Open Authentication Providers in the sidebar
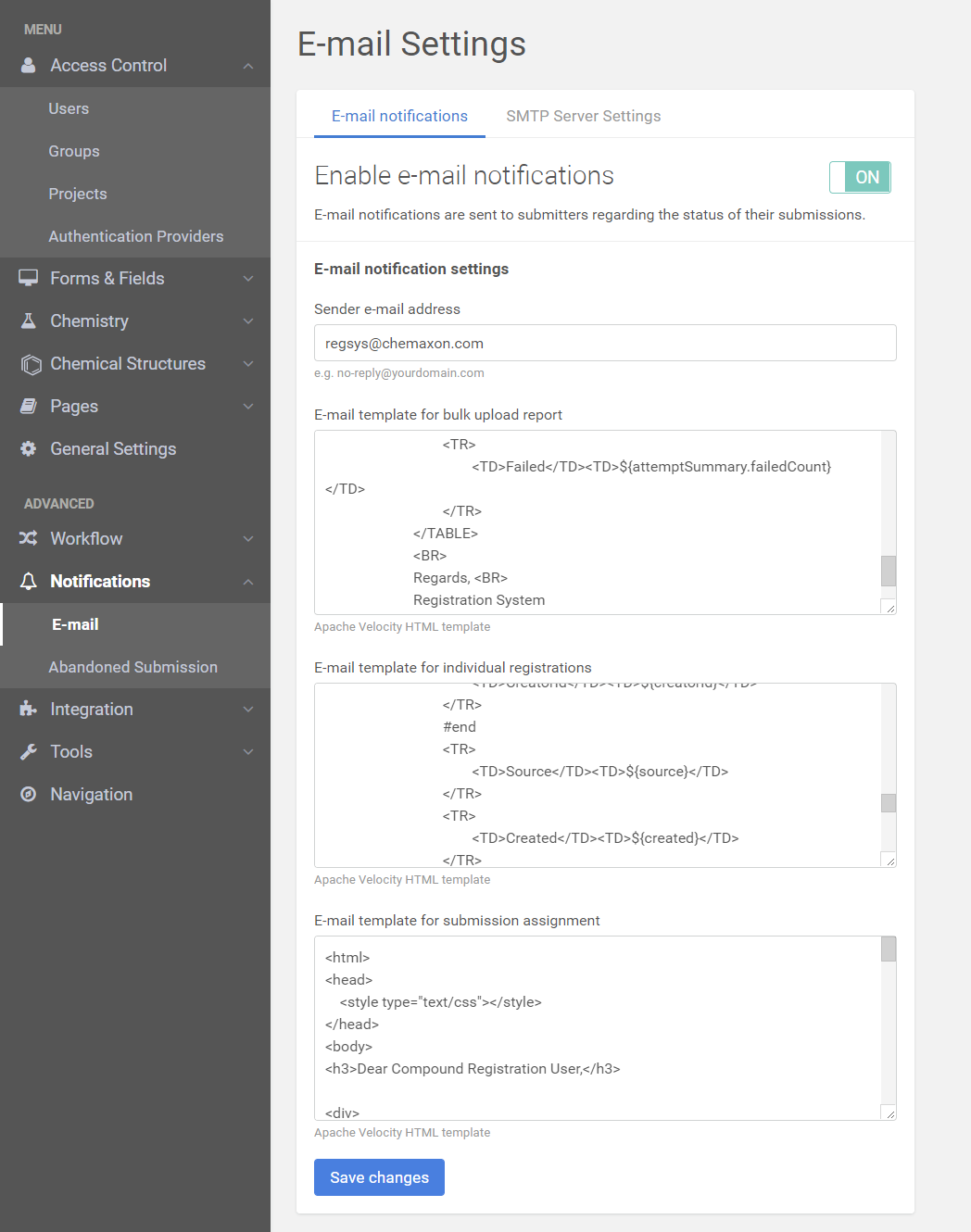 (x=135, y=236)
